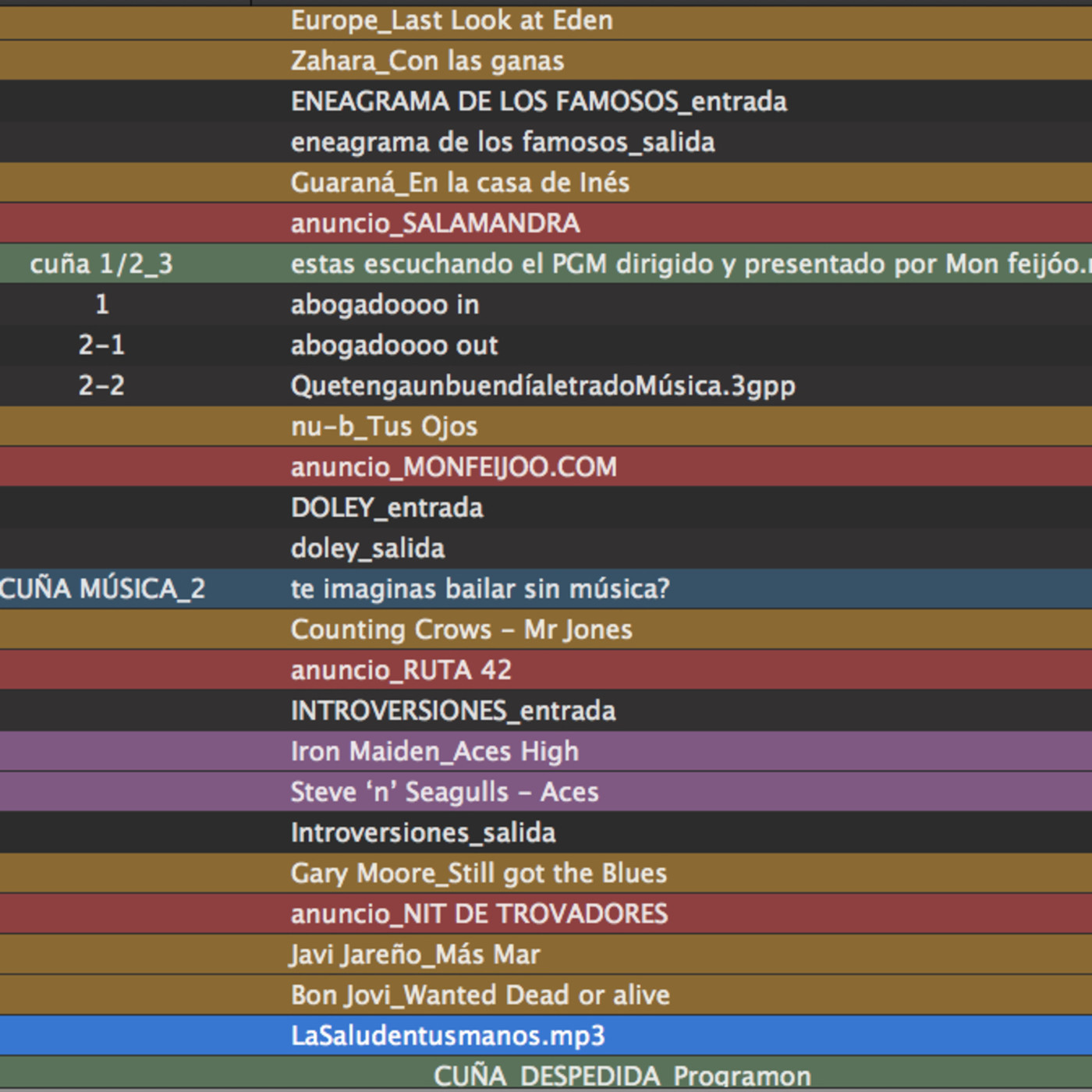
Task: Click the highlighted LaSaludentusmanos.mp3 cue
Action: coord(448,1035)
